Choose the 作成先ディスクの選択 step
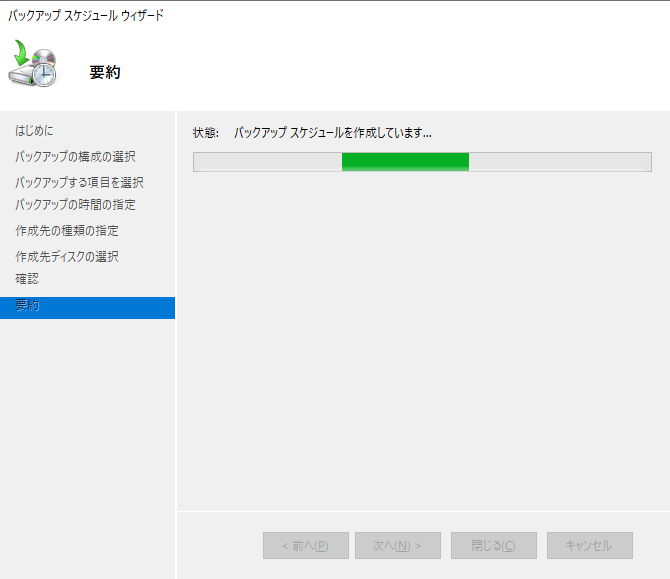 [x=67, y=256]
